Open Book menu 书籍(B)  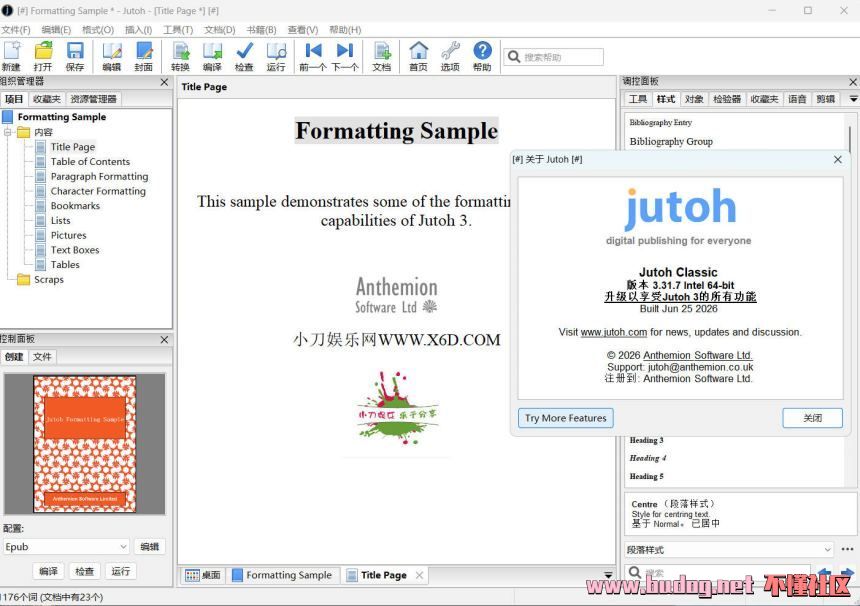click(261, 30)
